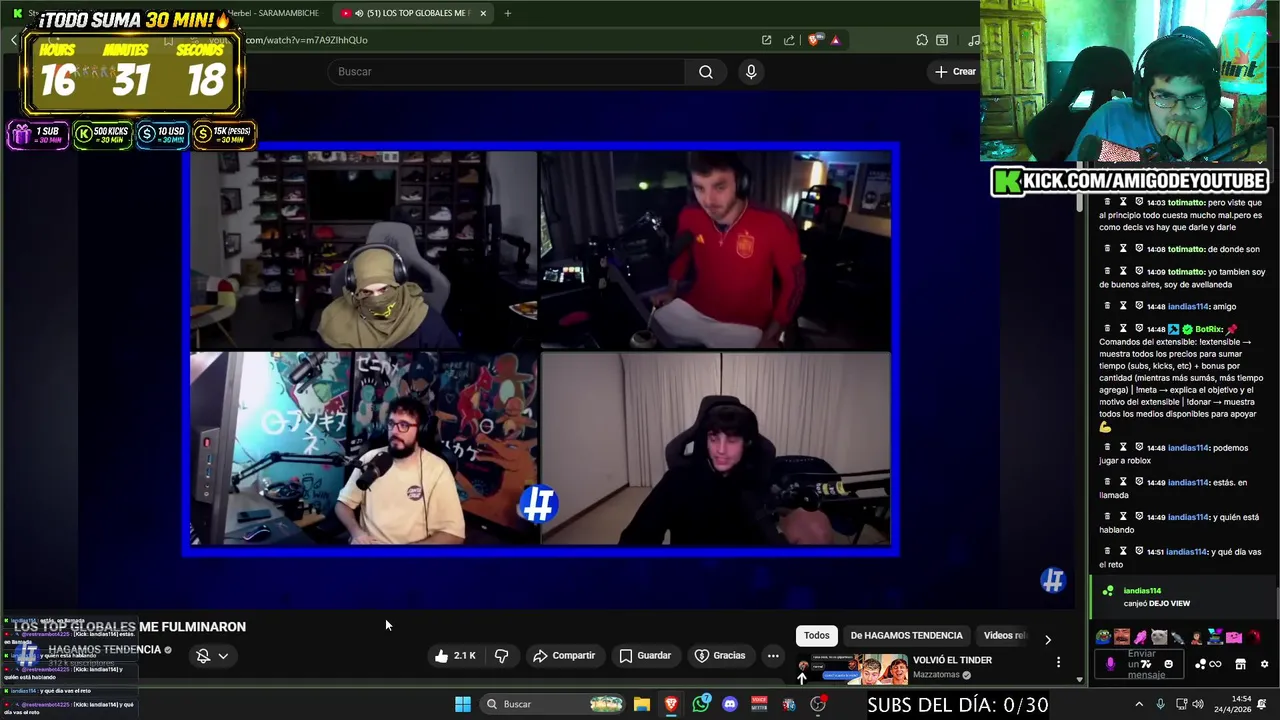The width and height of the screenshot is (1280, 720).
Task: Open the Windows Start menu
Action: tap(463, 704)
